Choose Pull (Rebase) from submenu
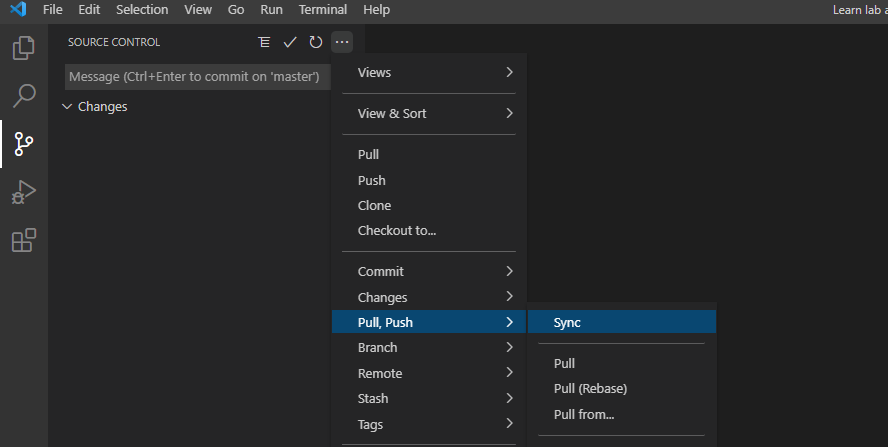 (590, 389)
